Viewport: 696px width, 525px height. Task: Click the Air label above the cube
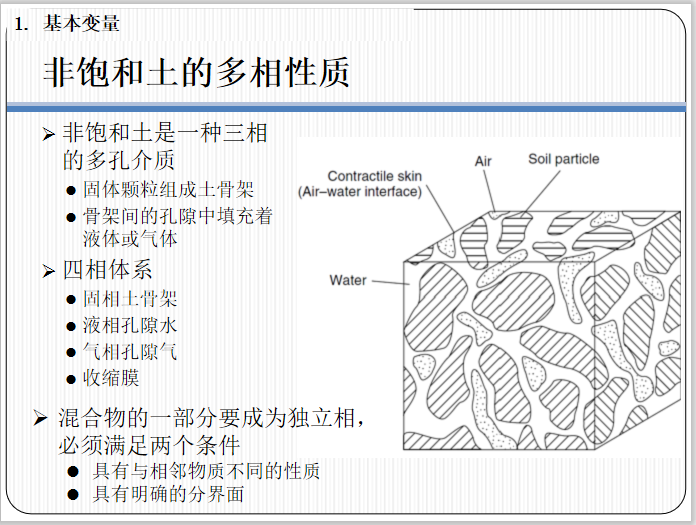coord(484,161)
